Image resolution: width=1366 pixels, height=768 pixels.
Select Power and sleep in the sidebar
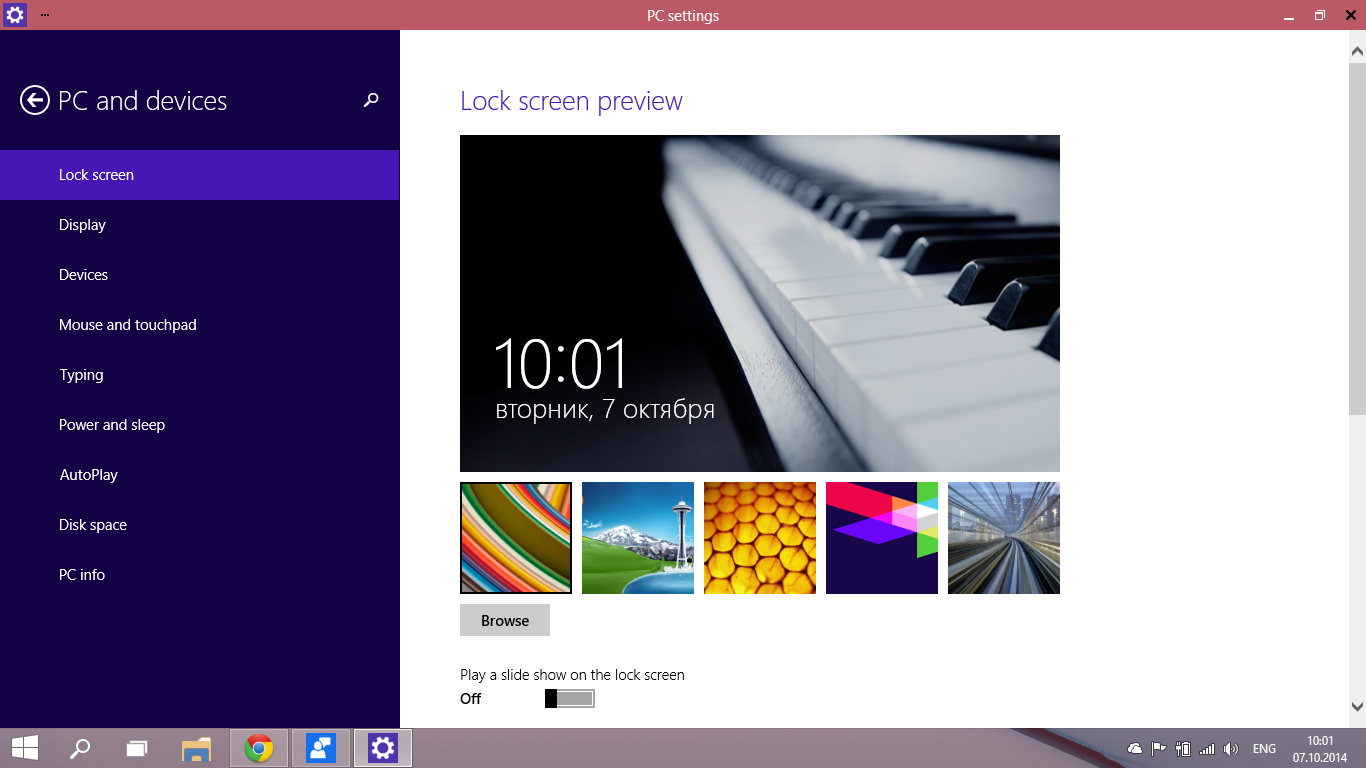tap(112, 425)
